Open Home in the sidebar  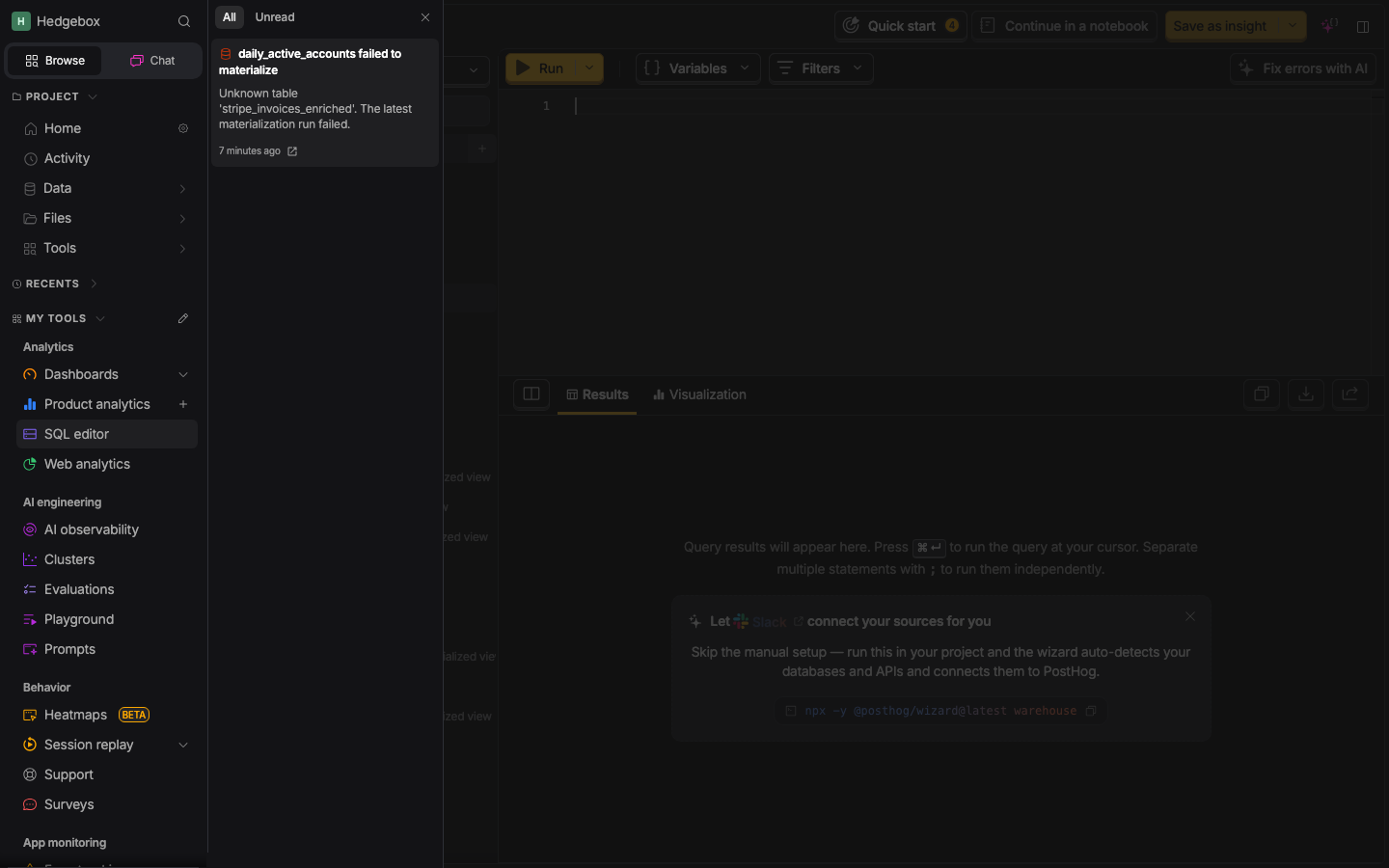point(63,128)
